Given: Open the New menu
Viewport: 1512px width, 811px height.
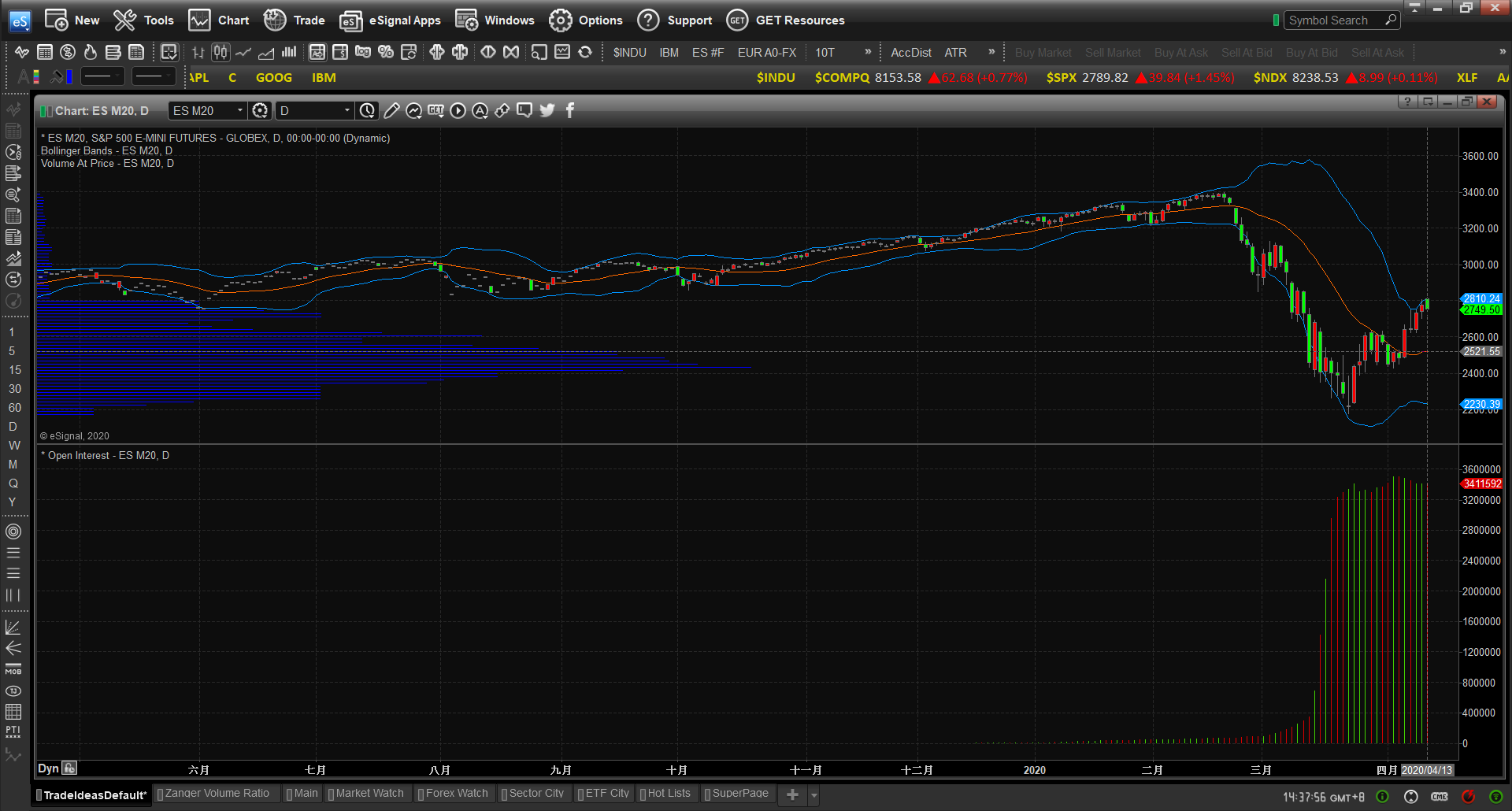Looking at the screenshot, I should (x=72, y=20).
